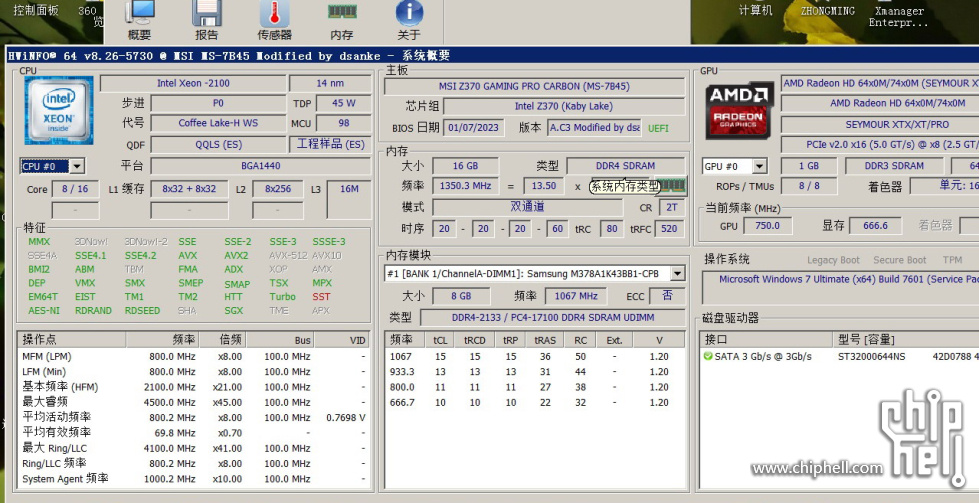
Task: Click the 操作点 column header
Action: (x=71, y=339)
